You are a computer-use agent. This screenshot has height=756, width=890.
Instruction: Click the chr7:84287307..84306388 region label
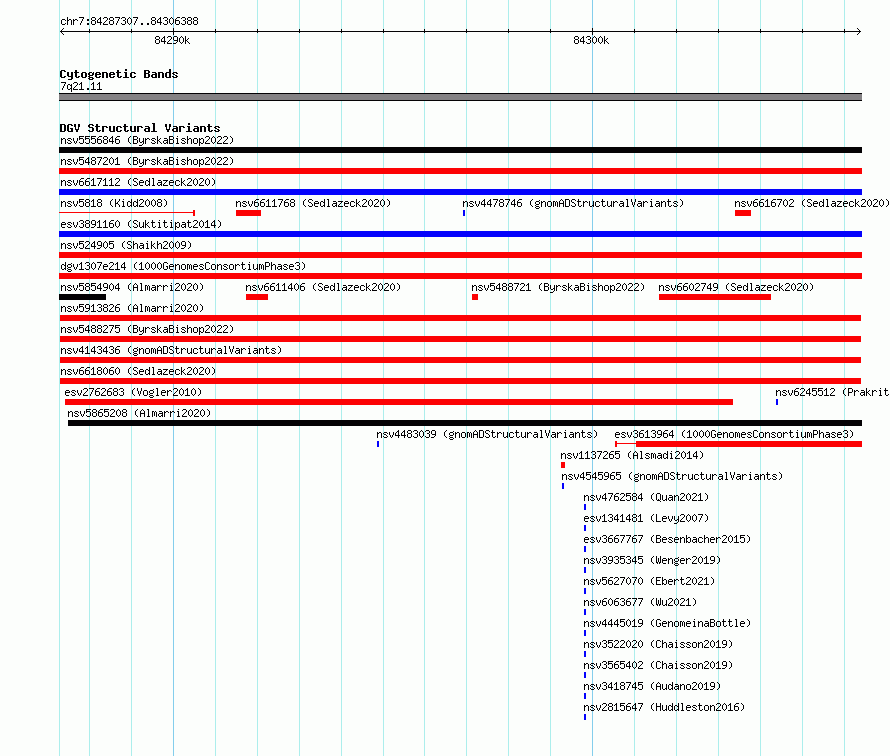tap(129, 21)
